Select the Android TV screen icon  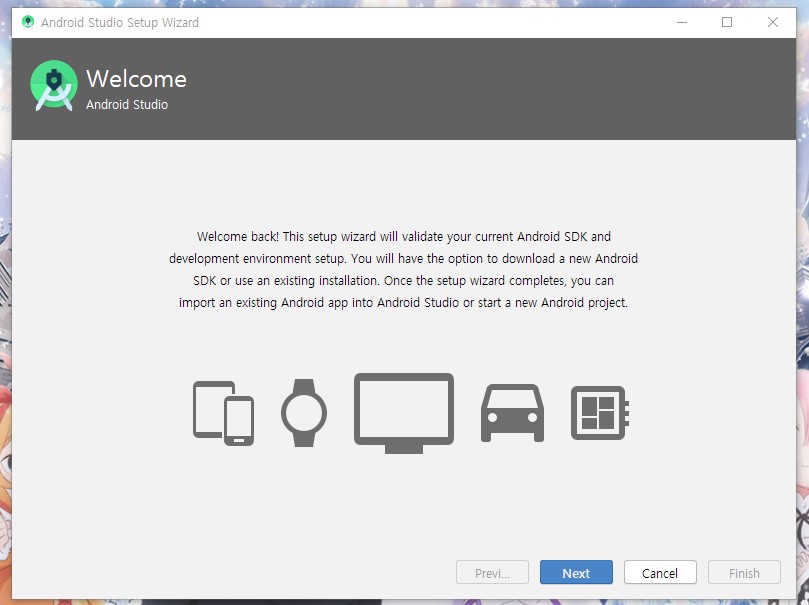click(404, 413)
